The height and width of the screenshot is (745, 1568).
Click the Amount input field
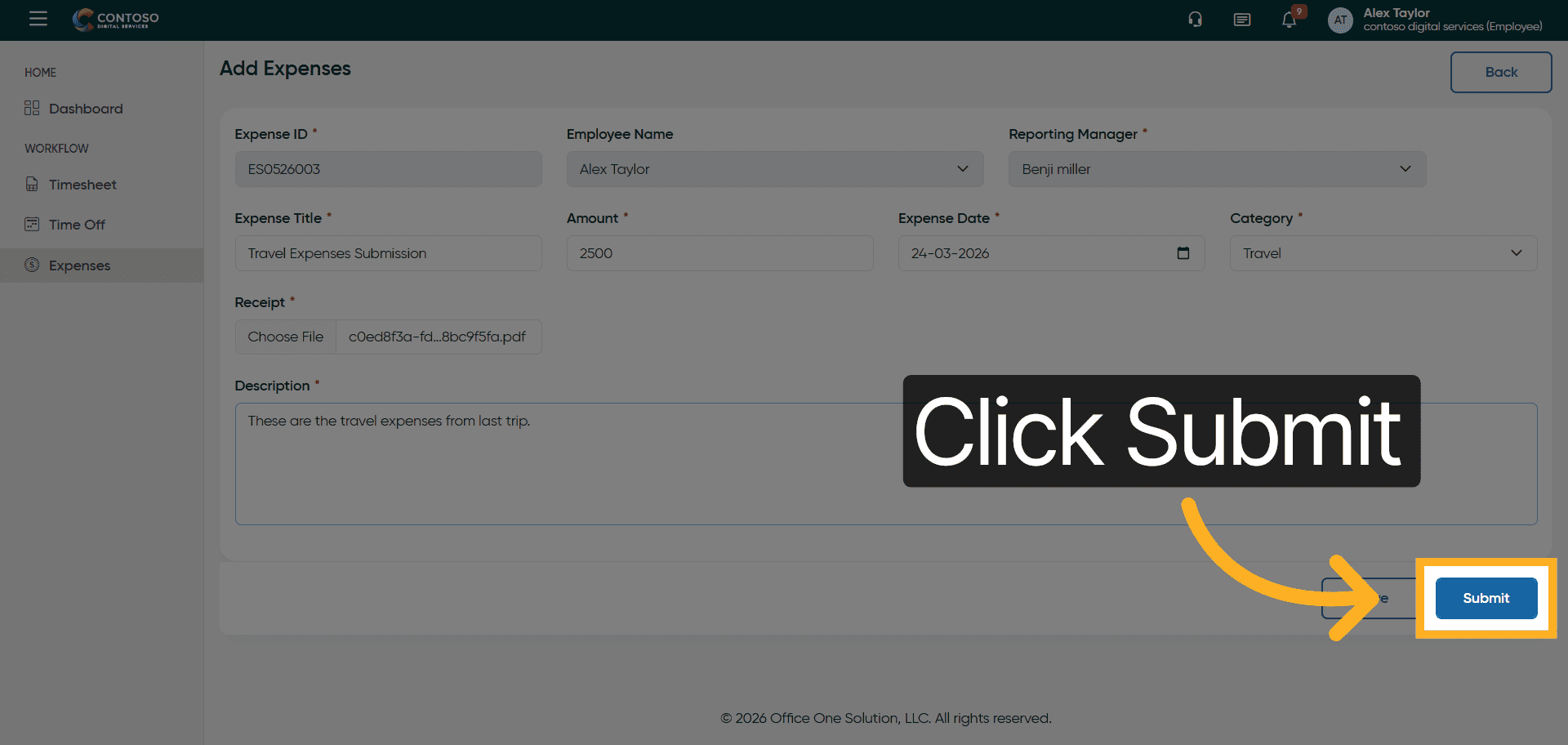pyautogui.click(x=719, y=253)
